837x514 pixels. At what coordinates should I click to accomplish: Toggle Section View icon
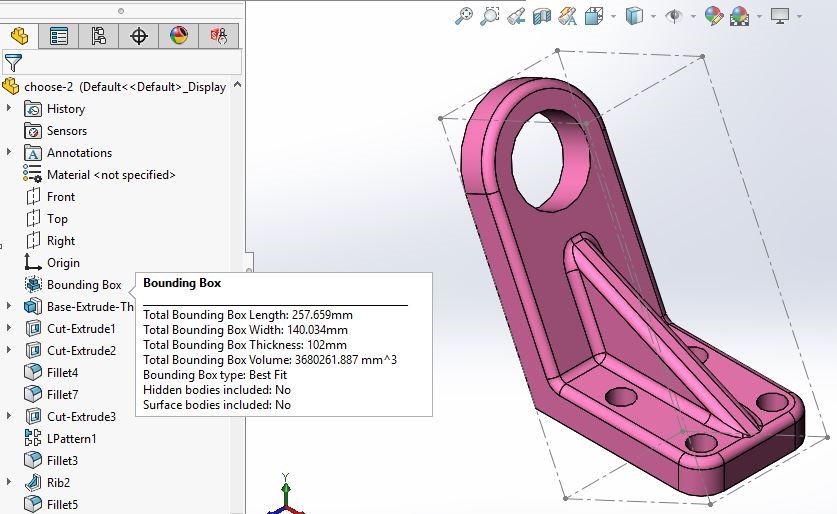[x=542, y=16]
